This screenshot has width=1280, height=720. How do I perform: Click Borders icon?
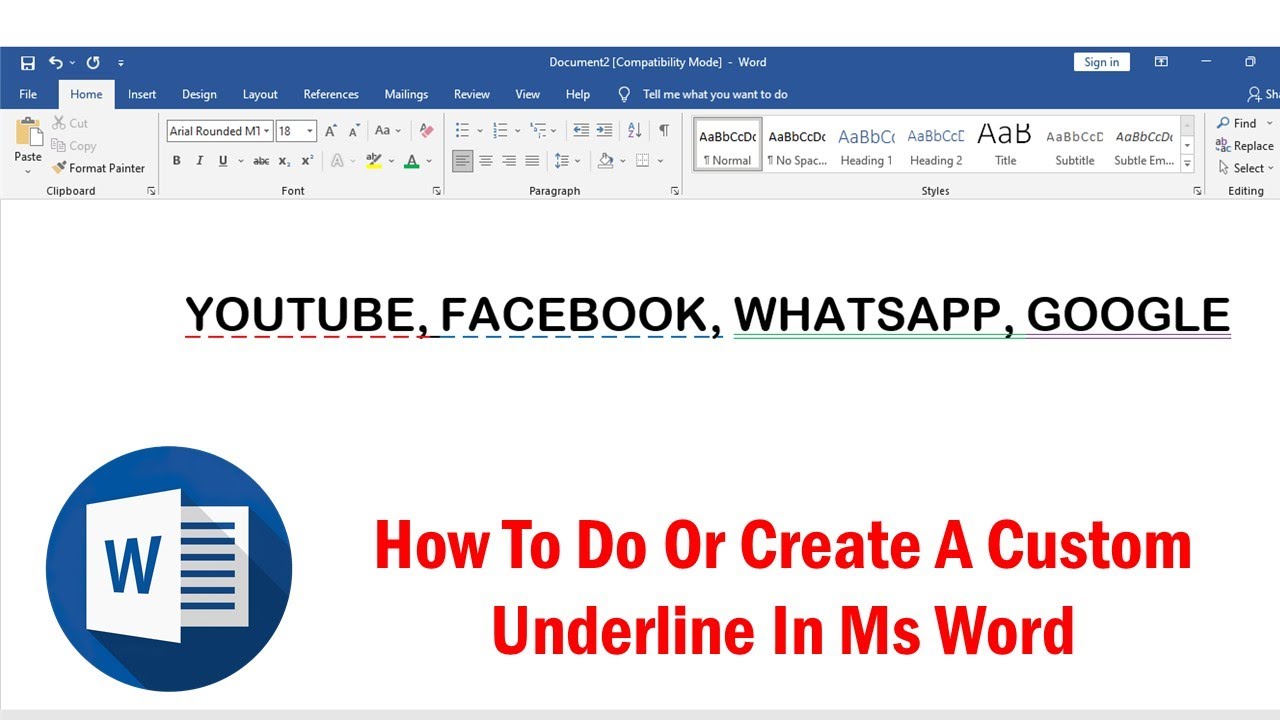[x=643, y=161]
